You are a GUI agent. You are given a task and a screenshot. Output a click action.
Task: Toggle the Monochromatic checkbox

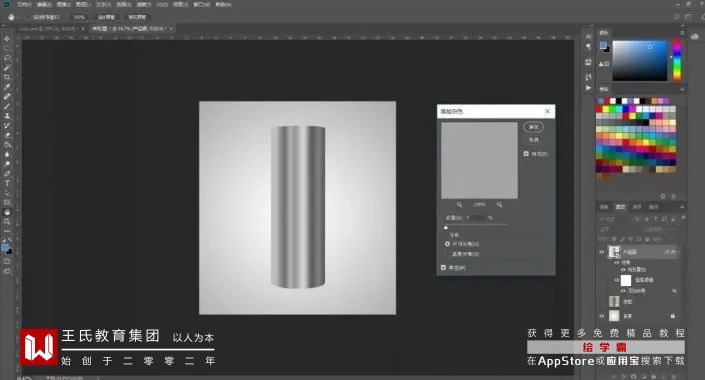point(443,268)
